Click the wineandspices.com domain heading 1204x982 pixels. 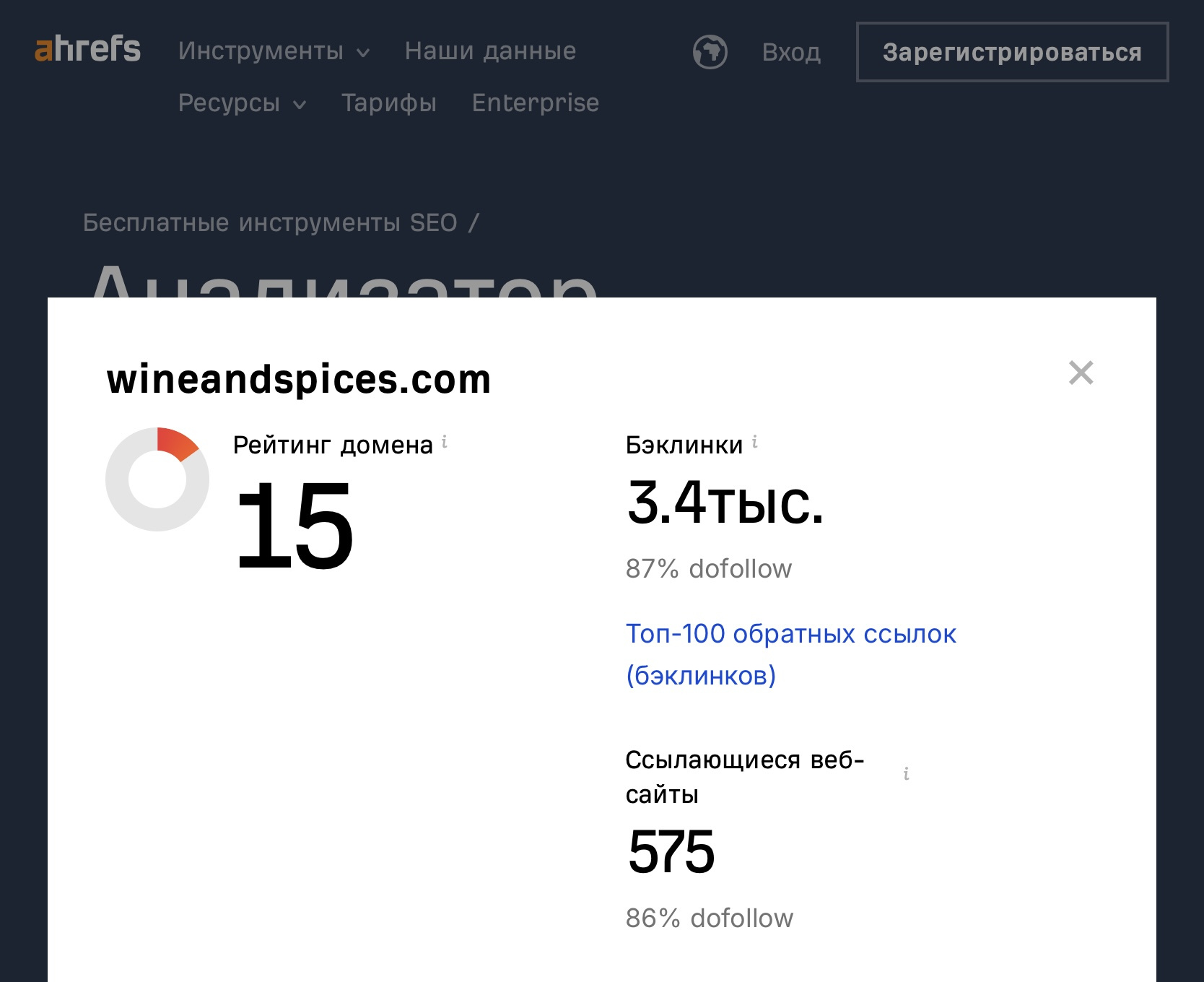pyautogui.click(x=299, y=378)
